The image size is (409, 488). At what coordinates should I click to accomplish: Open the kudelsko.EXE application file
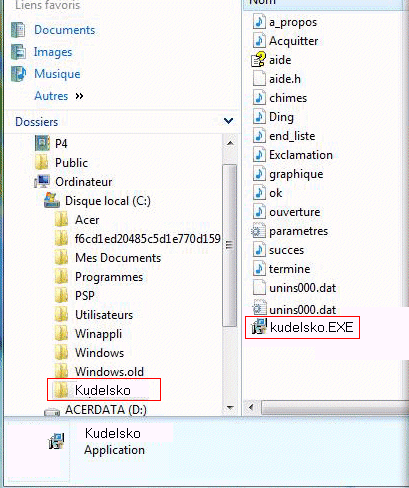pos(302,327)
